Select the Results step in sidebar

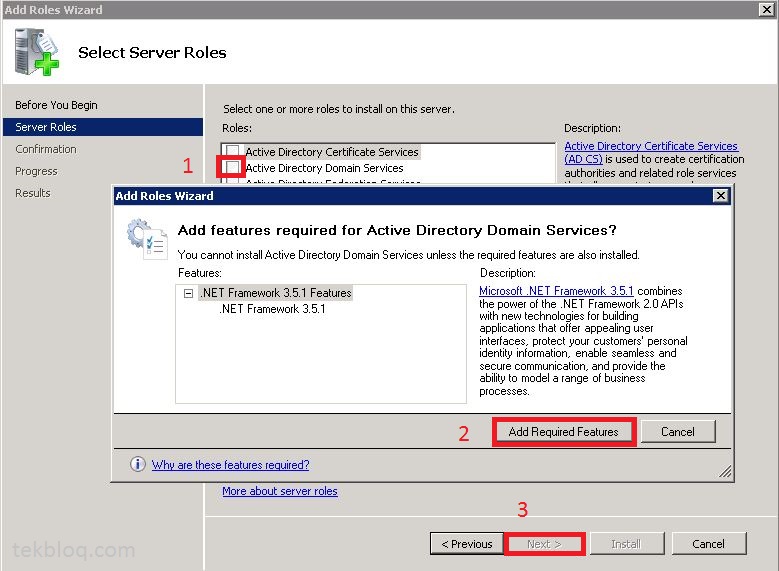click(33, 193)
